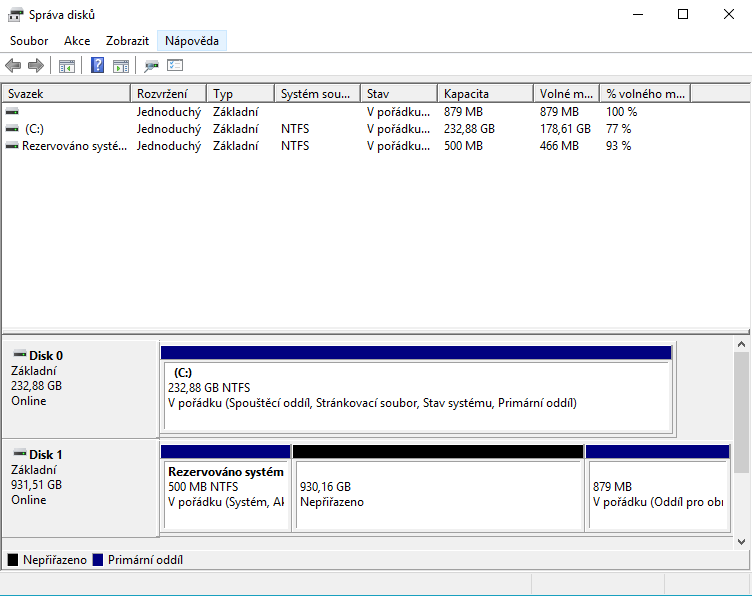This screenshot has height=596, width=752.
Task: Open the Nápověda menu
Action: point(192,41)
